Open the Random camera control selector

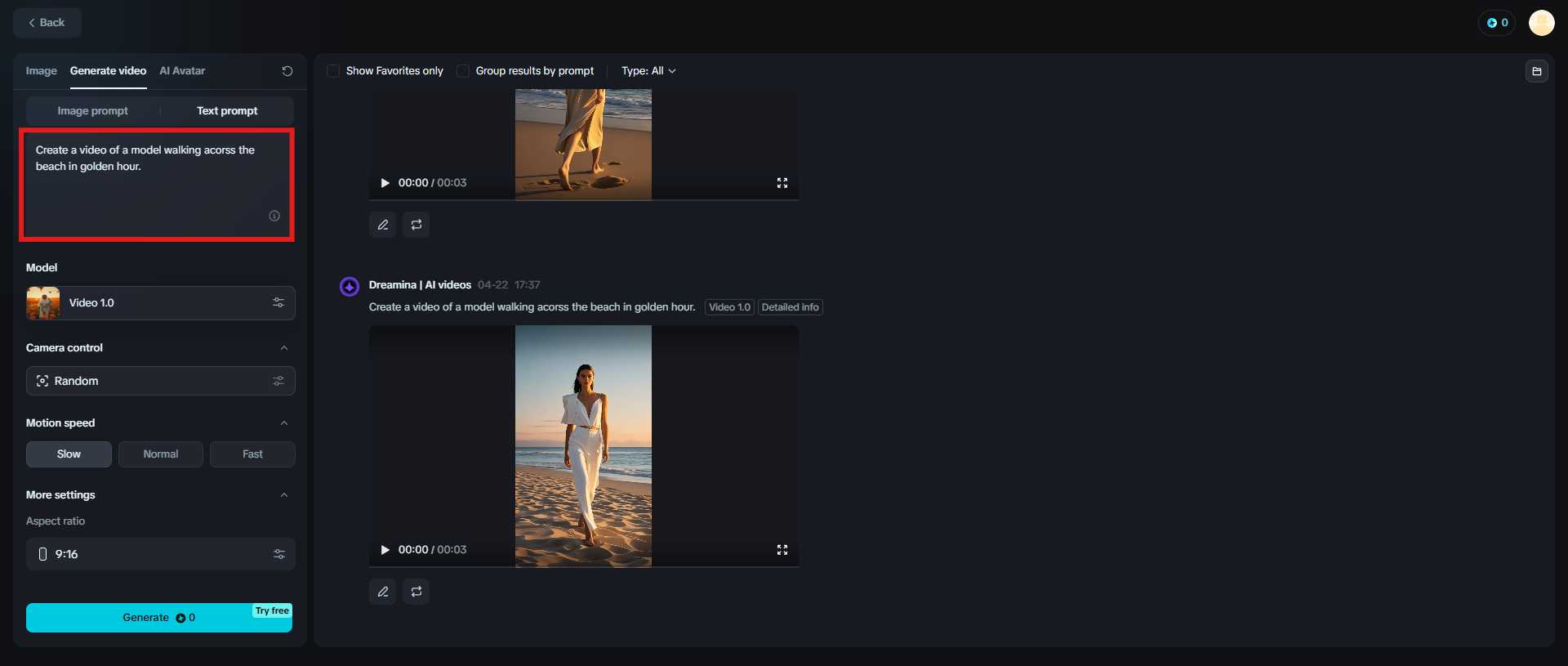(161, 381)
